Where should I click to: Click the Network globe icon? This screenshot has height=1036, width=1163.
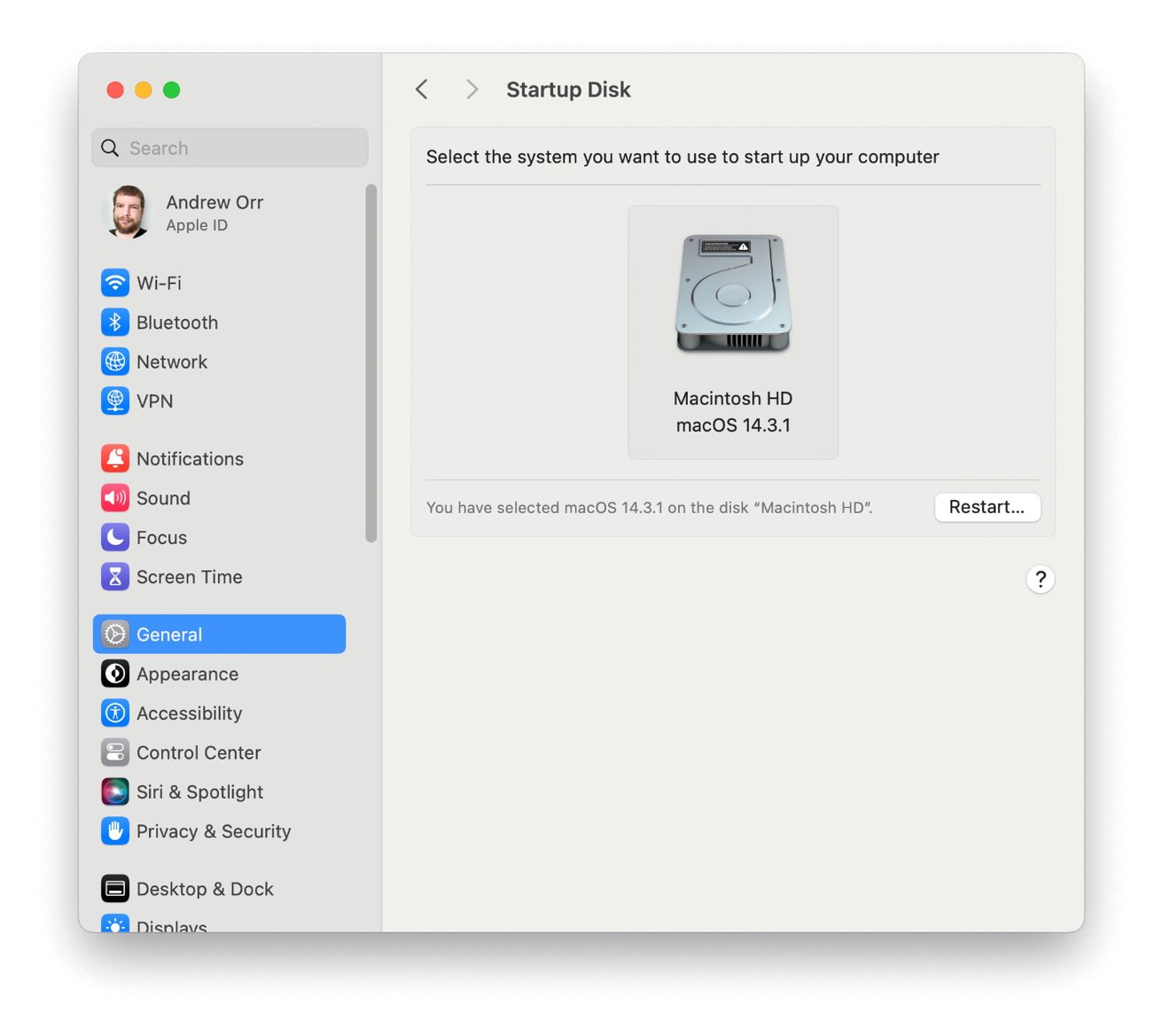(x=115, y=362)
